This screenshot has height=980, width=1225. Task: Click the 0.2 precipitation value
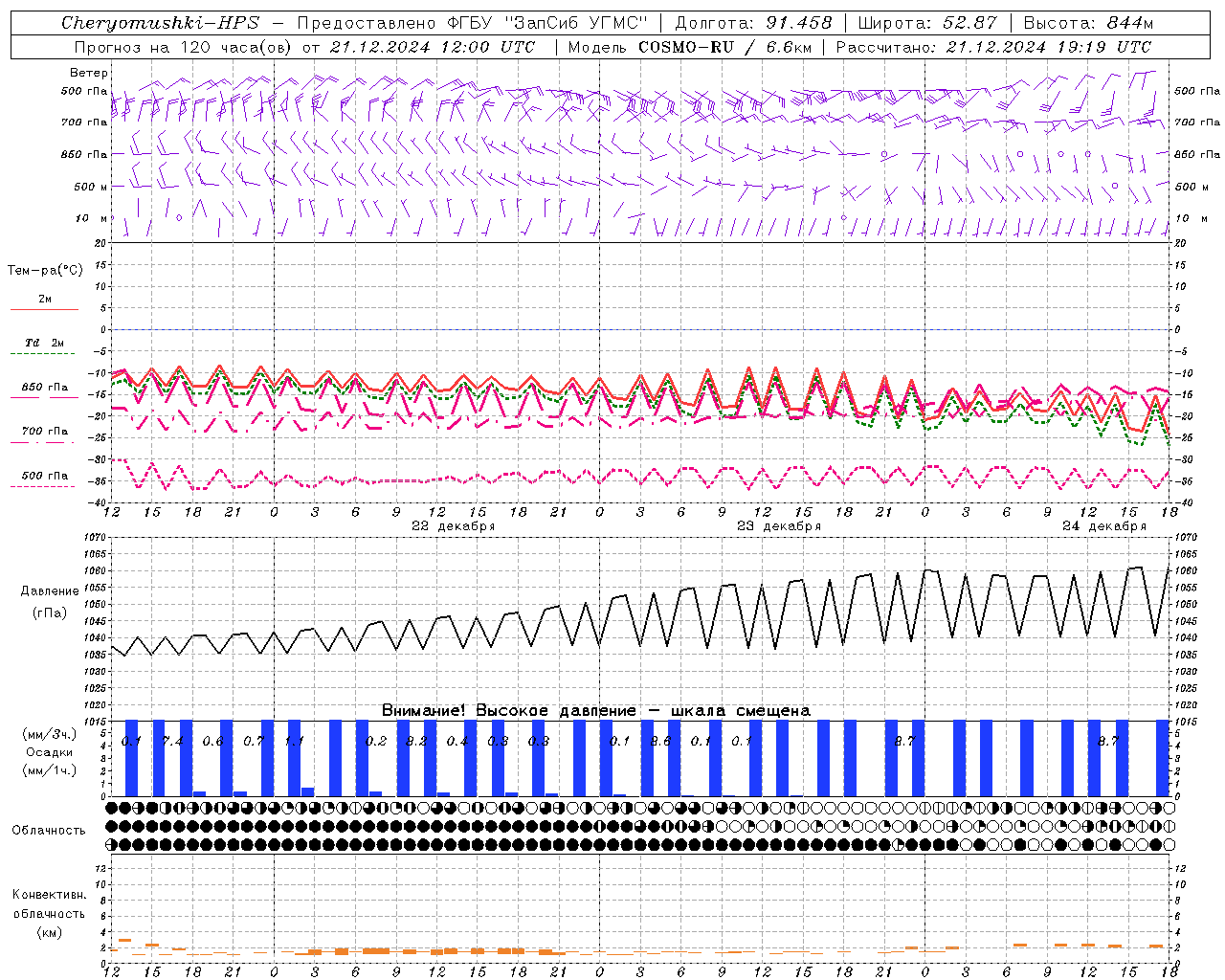[376, 742]
